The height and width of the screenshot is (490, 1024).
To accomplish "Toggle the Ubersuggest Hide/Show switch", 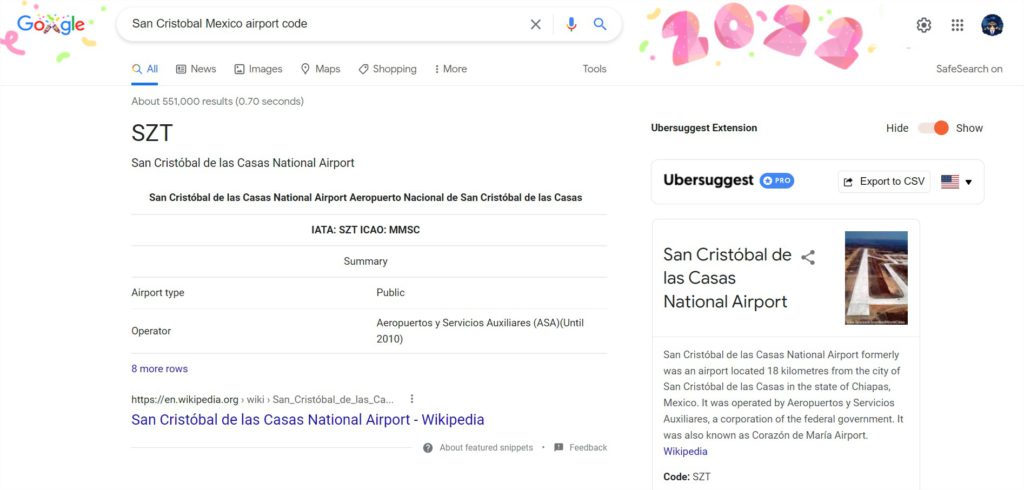I will [933, 128].
